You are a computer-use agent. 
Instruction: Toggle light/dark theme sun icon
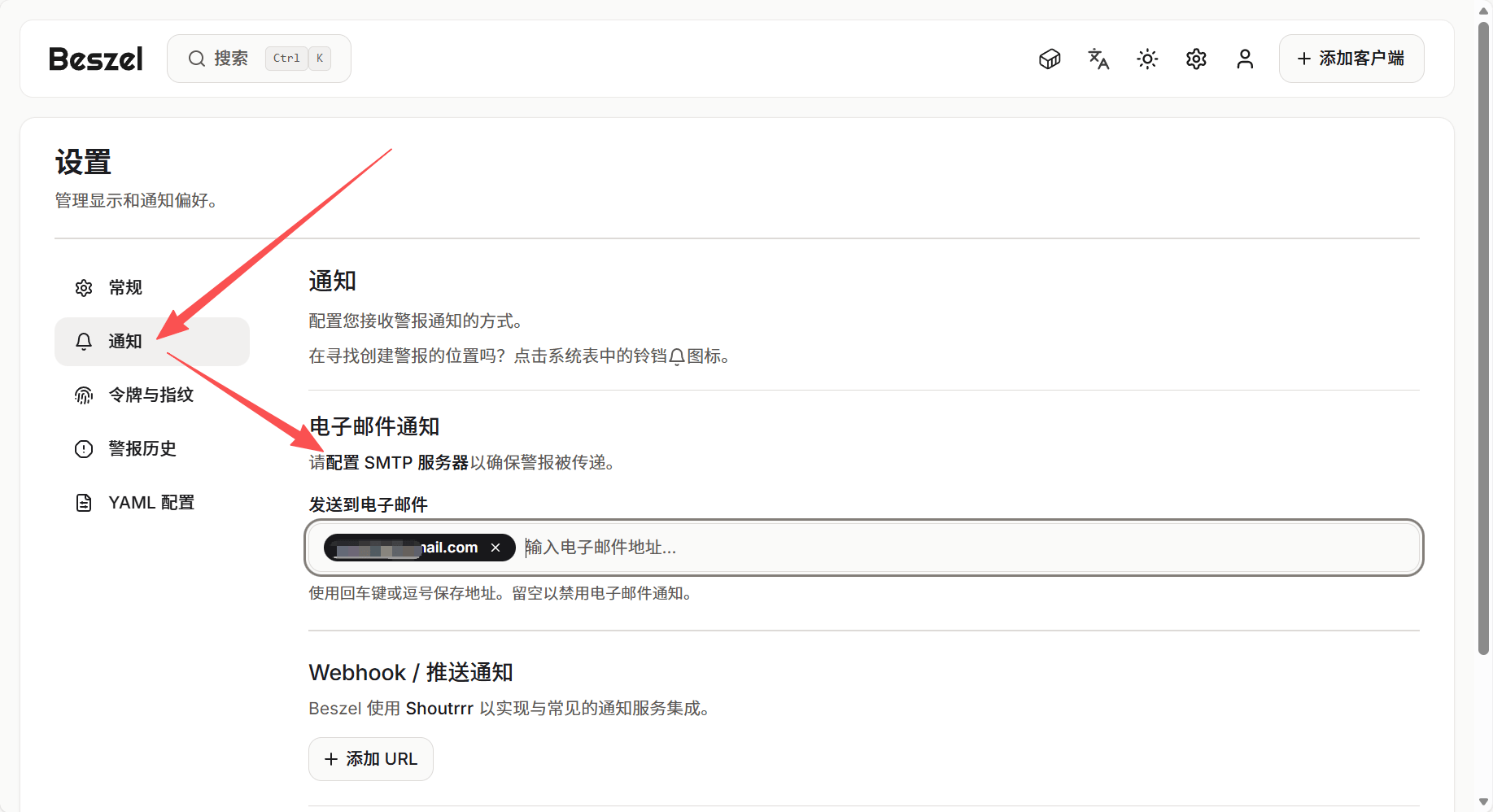pyautogui.click(x=1147, y=59)
